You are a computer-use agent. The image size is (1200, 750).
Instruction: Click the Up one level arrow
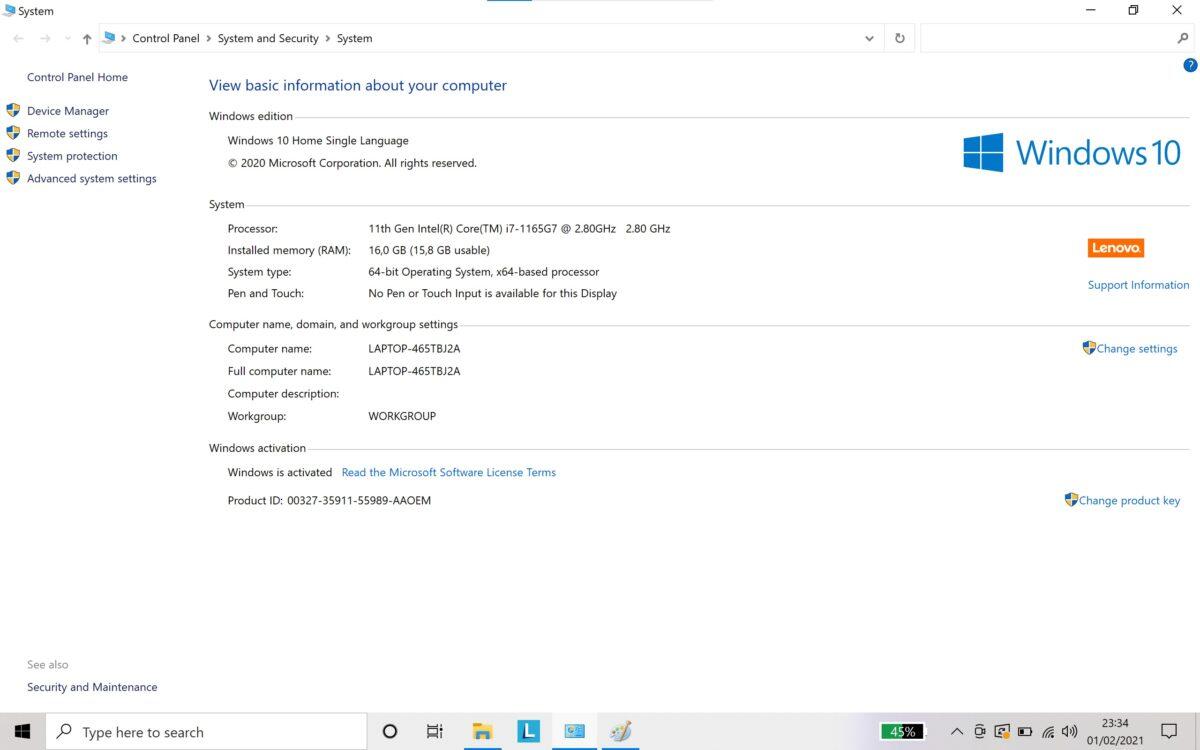(87, 38)
